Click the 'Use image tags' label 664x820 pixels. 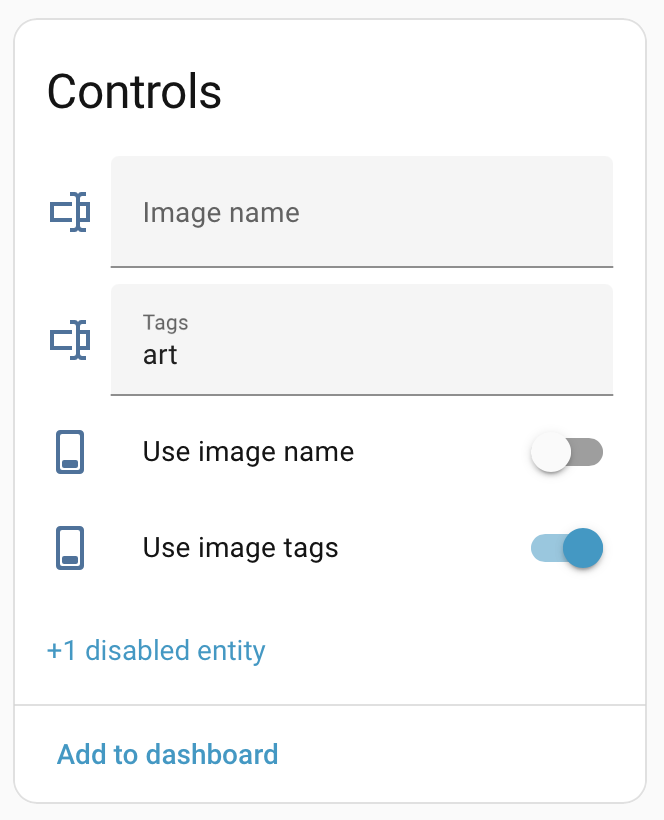point(240,548)
